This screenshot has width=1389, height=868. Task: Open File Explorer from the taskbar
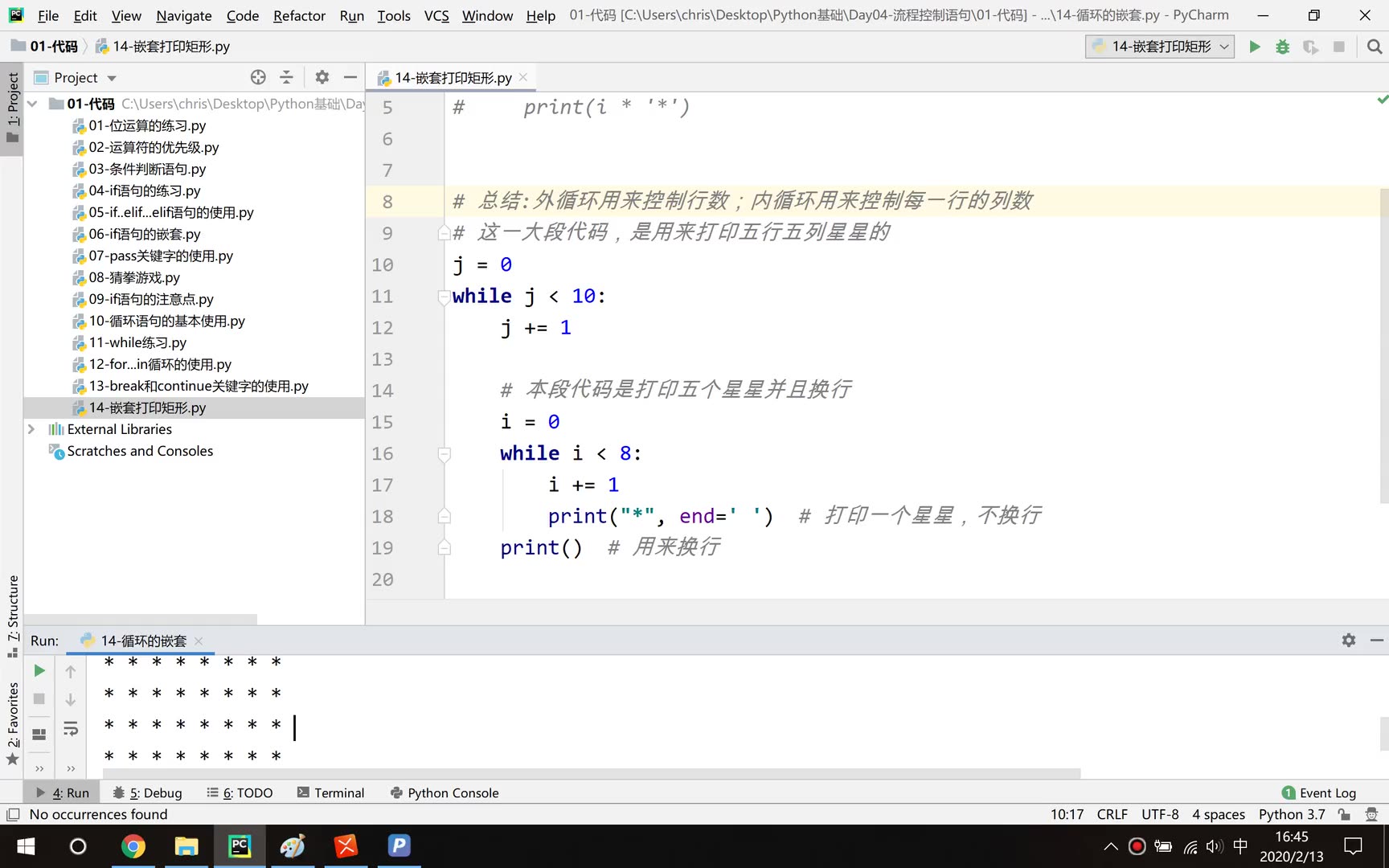[x=186, y=846]
